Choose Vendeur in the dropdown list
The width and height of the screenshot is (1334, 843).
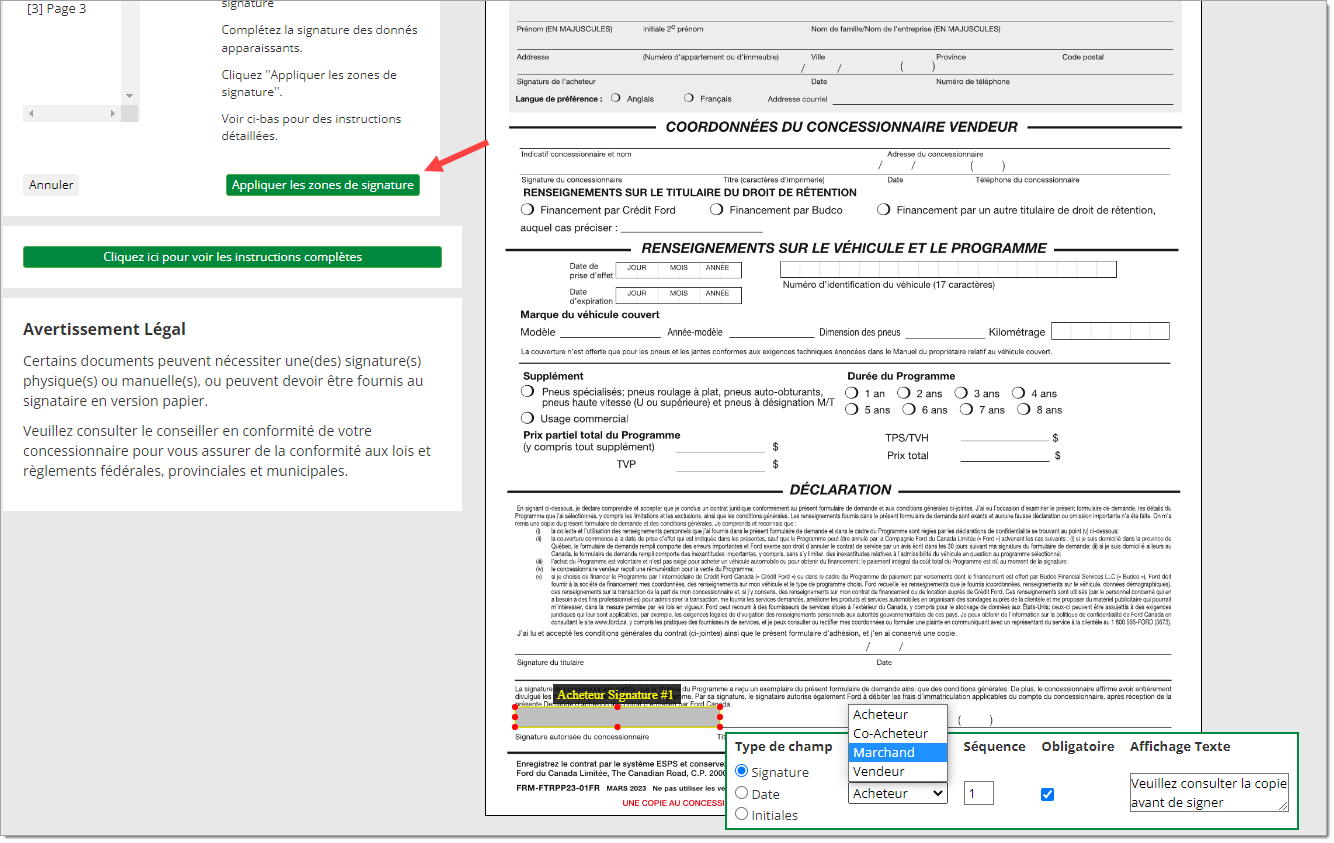[898, 772]
